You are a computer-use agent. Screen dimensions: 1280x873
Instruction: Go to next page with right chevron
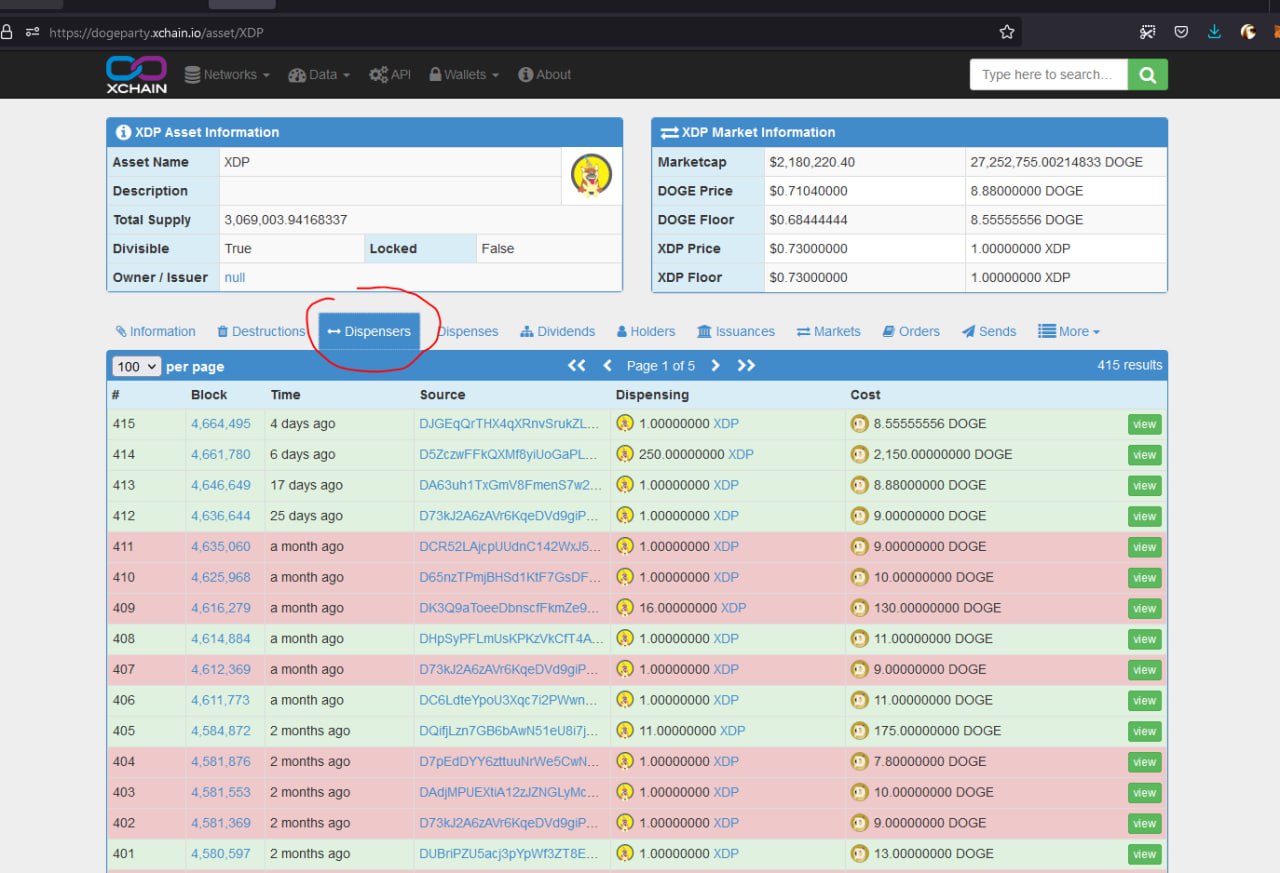tap(715, 366)
